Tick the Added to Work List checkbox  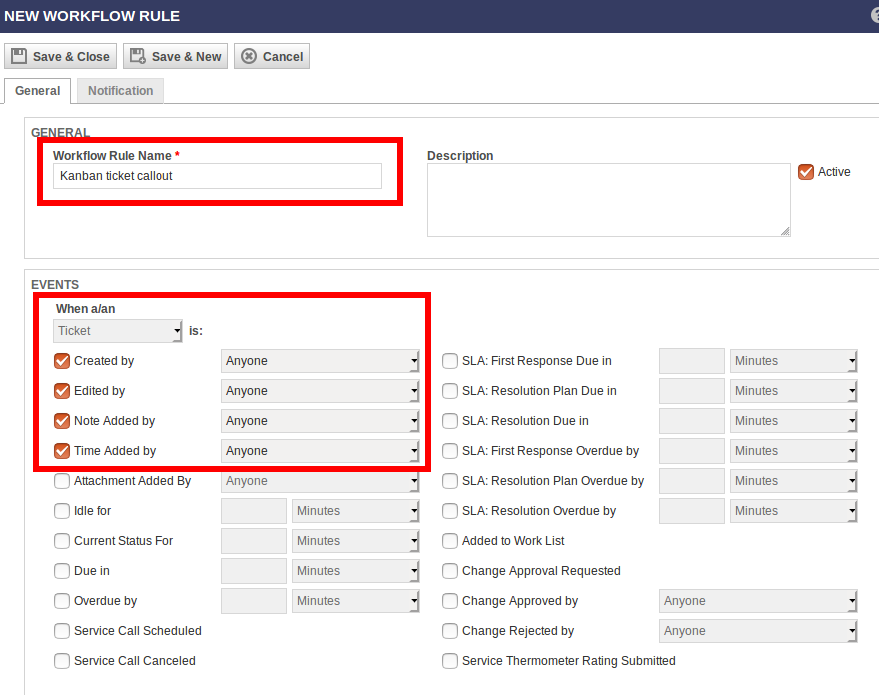[x=450, y=541]
